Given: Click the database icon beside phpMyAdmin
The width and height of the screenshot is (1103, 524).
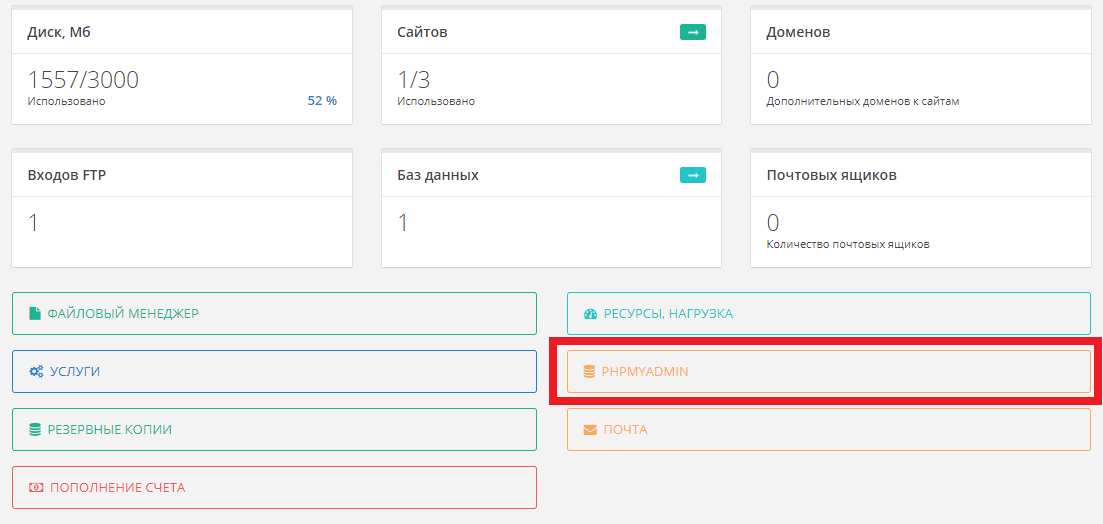Looking at the screenshot, I should click(589, 371).
